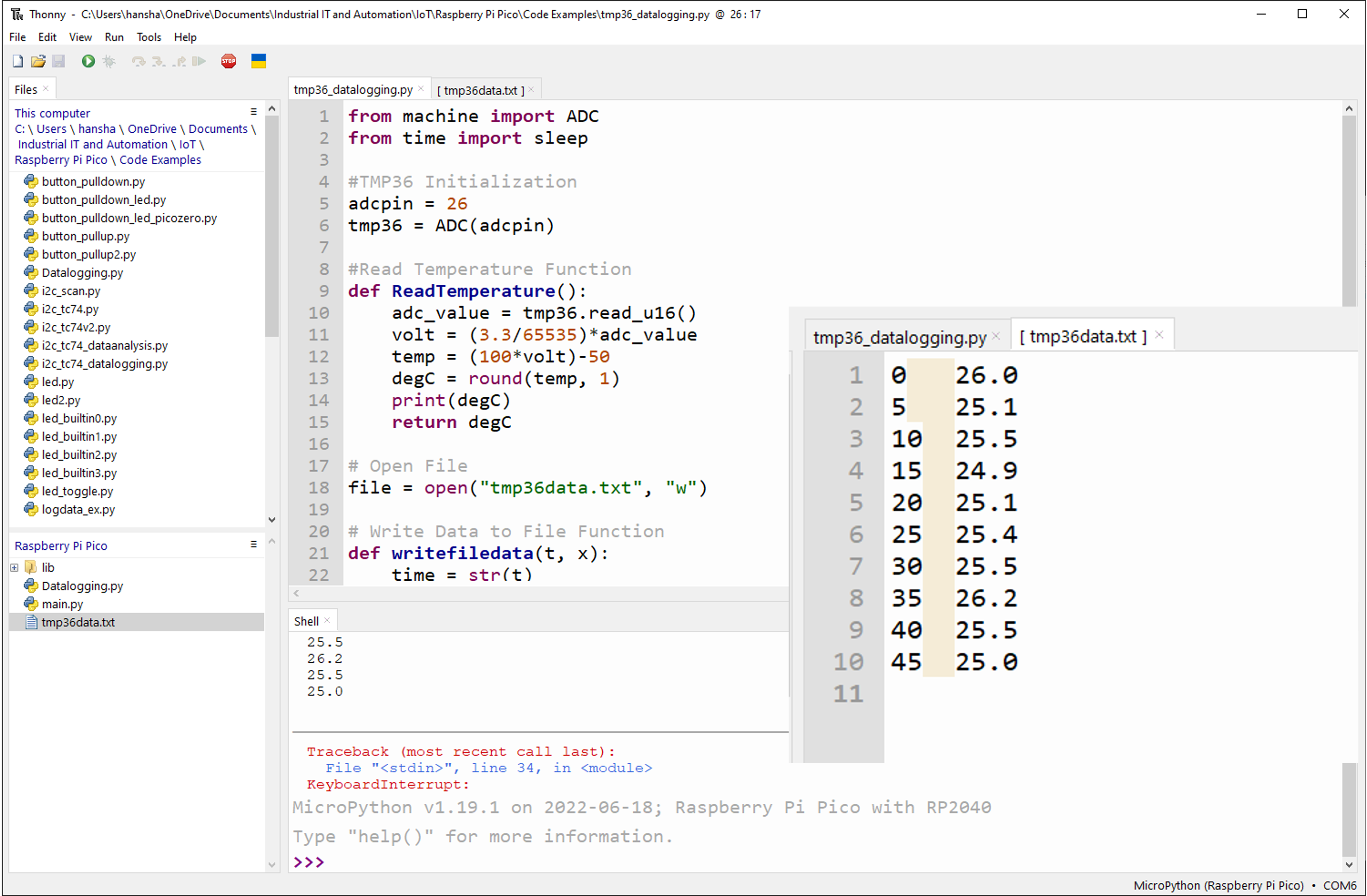Click the Resume debug icon
The width and height of the screenshot is (1367, 896).
coord(199,61)
